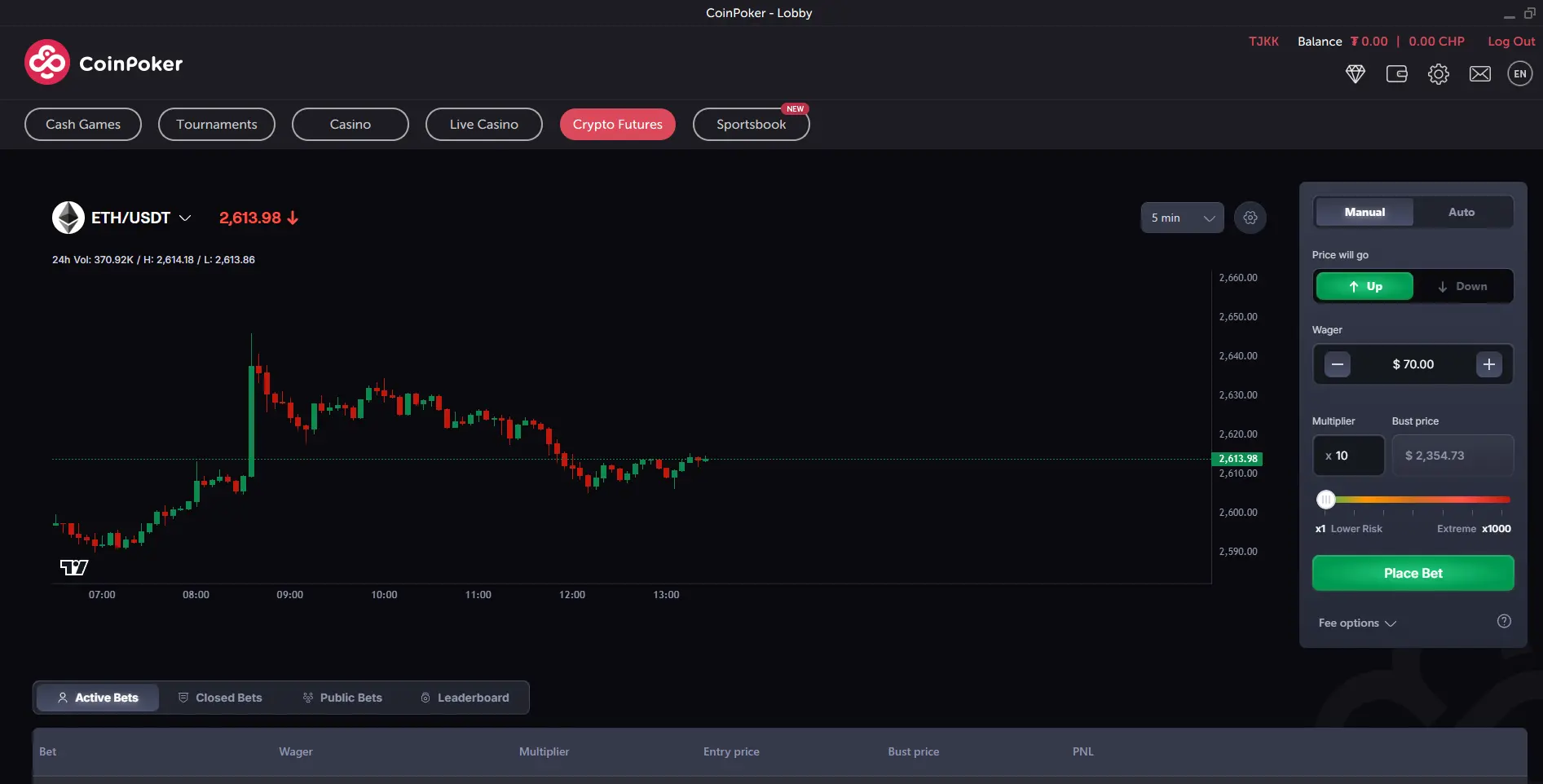Select Down for price direction
Viewport: 1543px width, 784px height.
coord(1465,286)
